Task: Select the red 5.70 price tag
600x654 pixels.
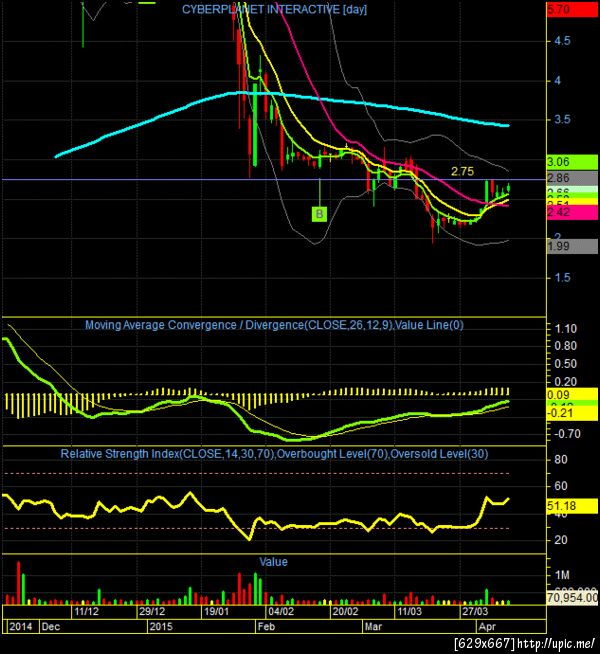Action: [572, 10]
